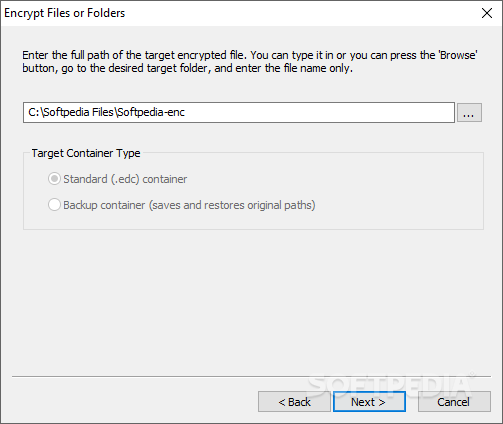
Task: Click the 'Target Container Type' group label
Action: pos(86,153)
